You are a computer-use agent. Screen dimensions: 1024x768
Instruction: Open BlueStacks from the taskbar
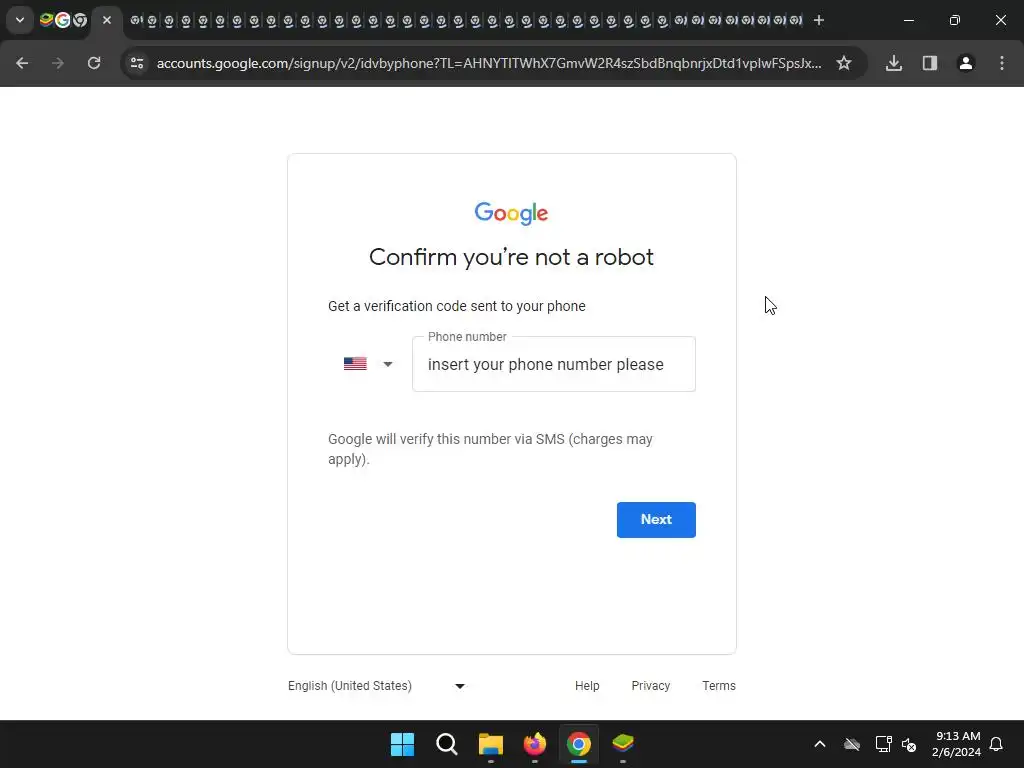[623, 744]
